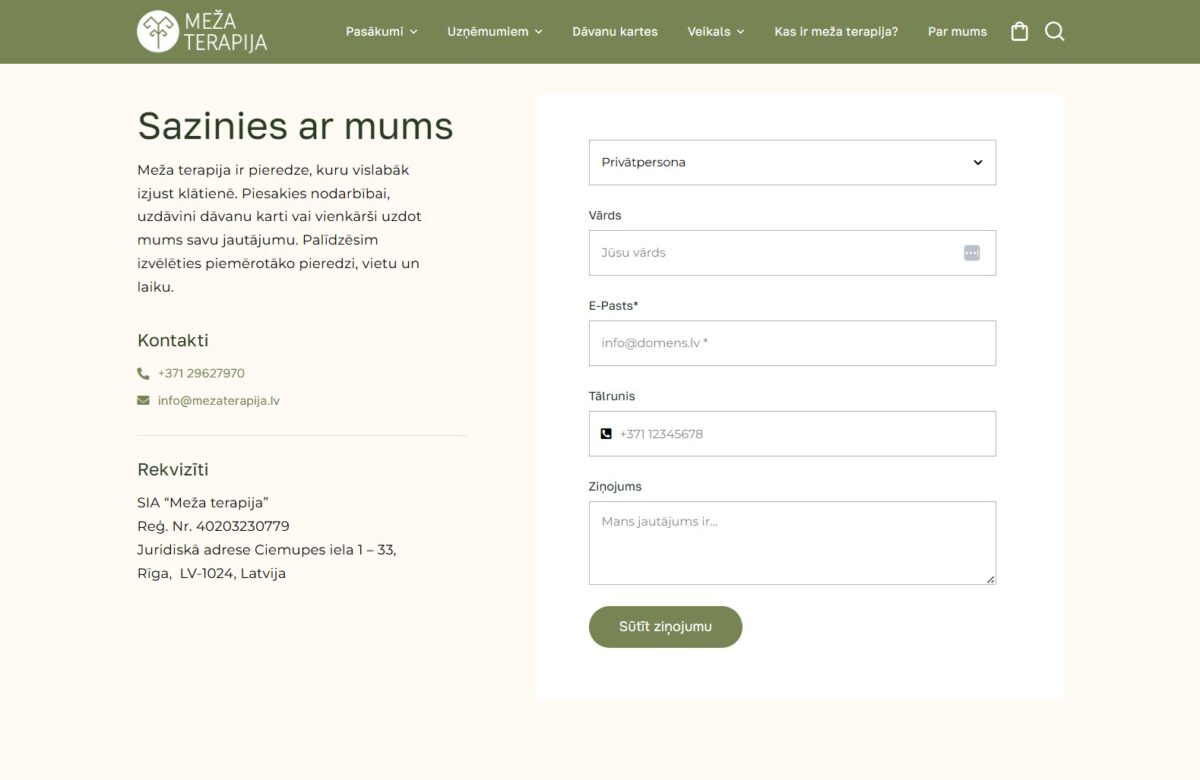Screen dimensions: 1200x780
Task: Expand the Uzņēmumiem menu
Action: click(494, 32)
